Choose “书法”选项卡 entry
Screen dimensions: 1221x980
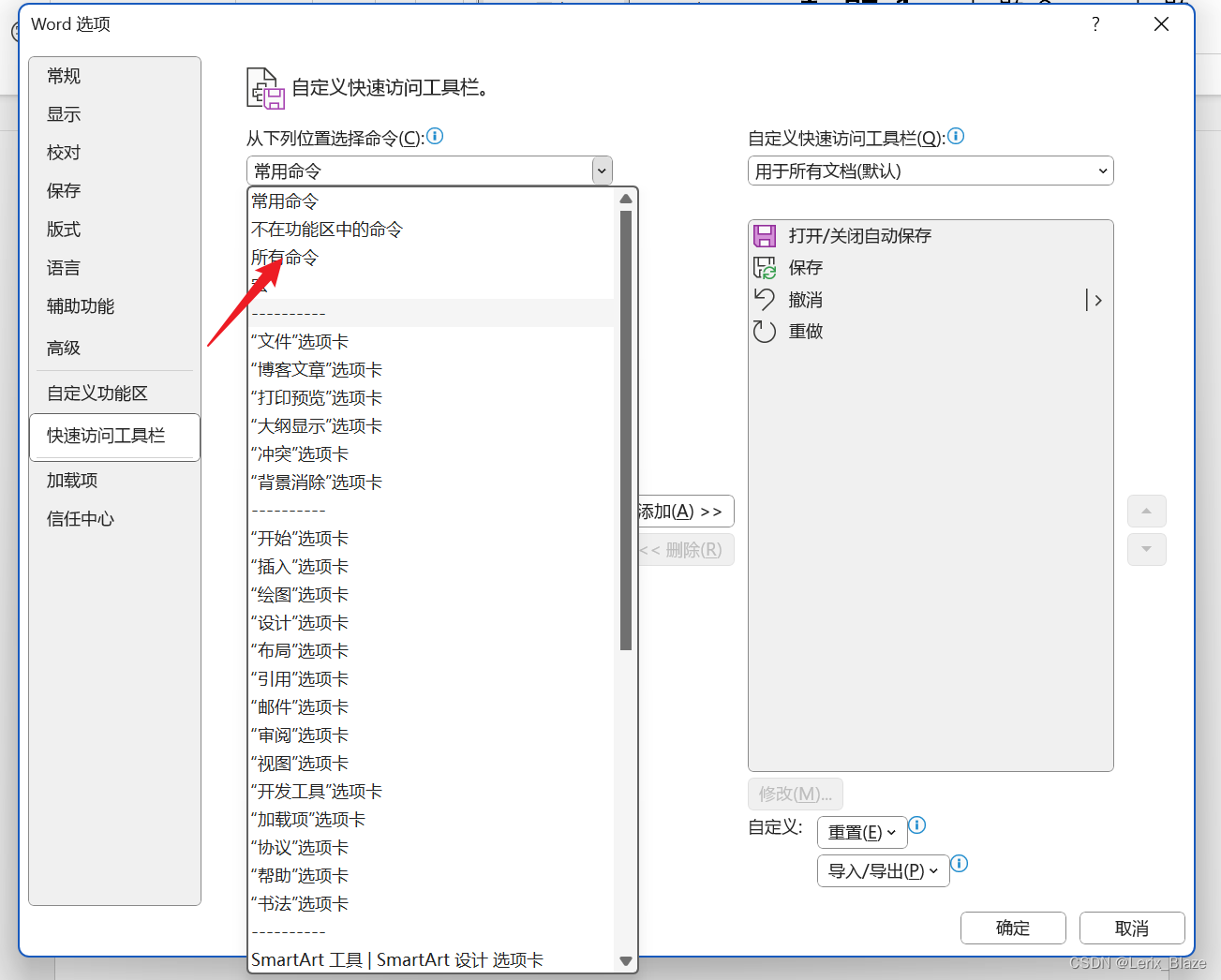pos(432,904)
